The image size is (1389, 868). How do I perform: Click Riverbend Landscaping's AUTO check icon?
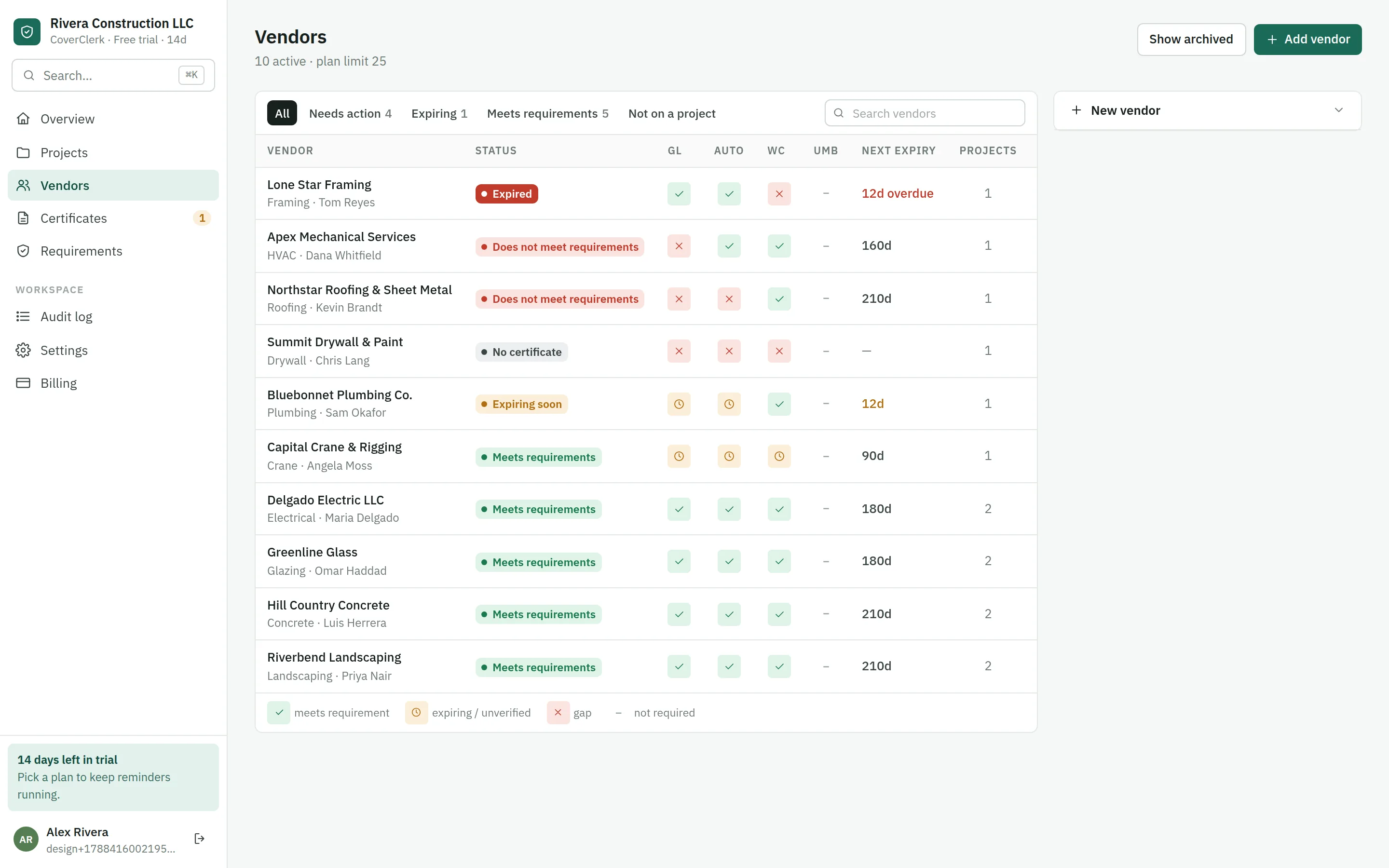[x=729, y=666]
